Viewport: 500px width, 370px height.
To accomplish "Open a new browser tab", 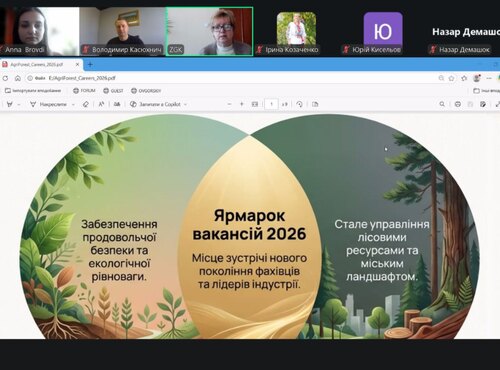I will click(x=90, y=65).
